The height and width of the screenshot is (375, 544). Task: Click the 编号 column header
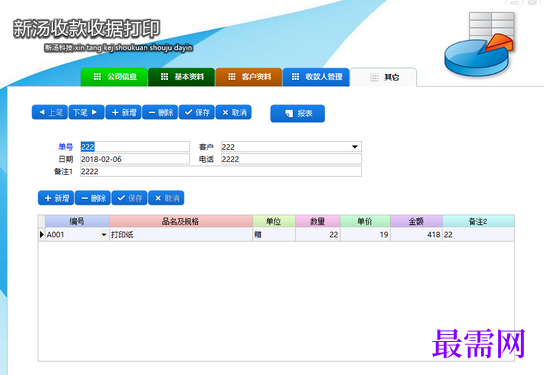click(x=77, y=221)
